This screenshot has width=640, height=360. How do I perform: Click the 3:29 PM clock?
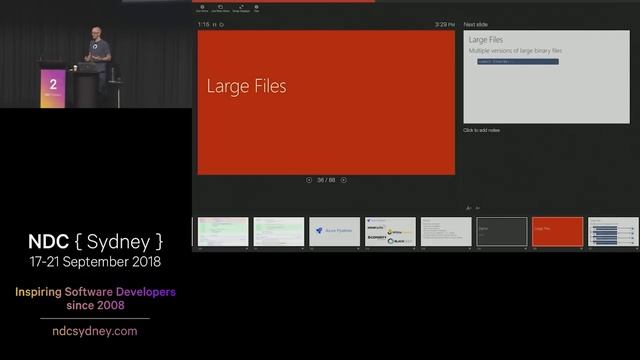tap(444, 25)
